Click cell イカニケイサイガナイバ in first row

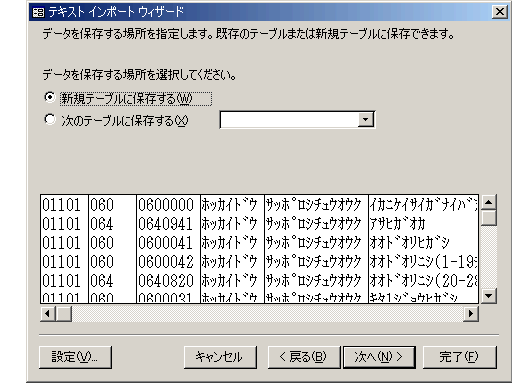coord(423,205)
